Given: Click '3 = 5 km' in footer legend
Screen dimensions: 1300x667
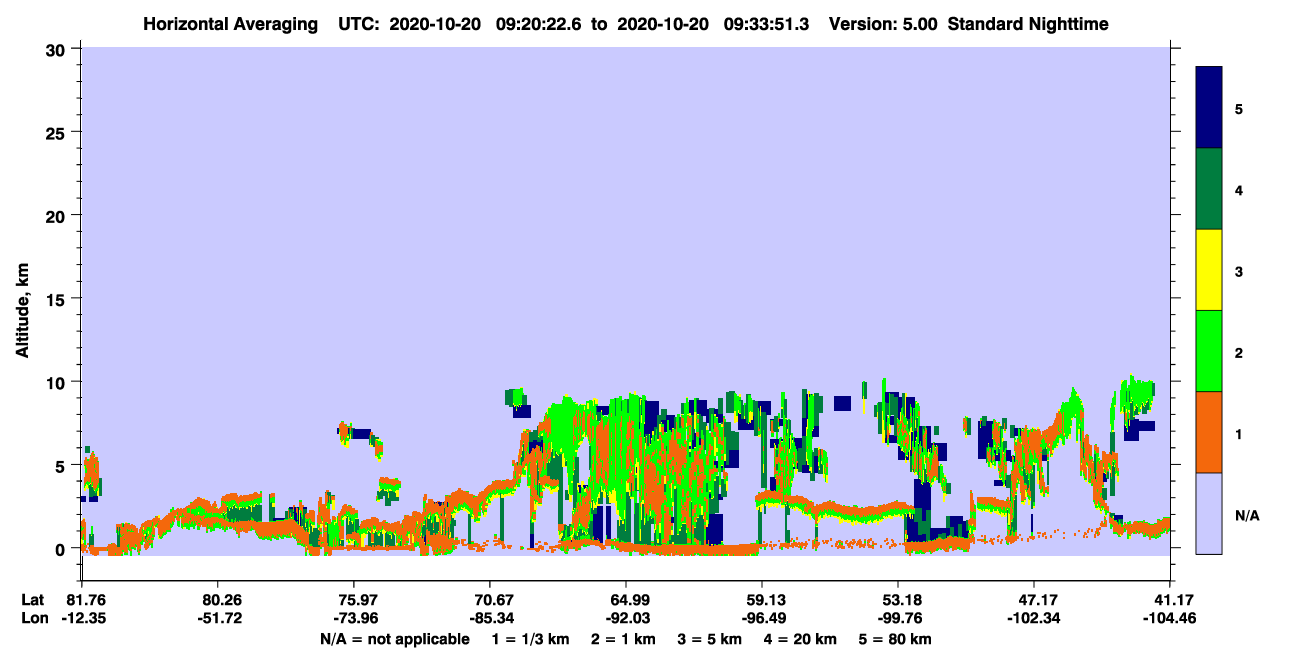Looking at the screenshot, I should 709,639.
